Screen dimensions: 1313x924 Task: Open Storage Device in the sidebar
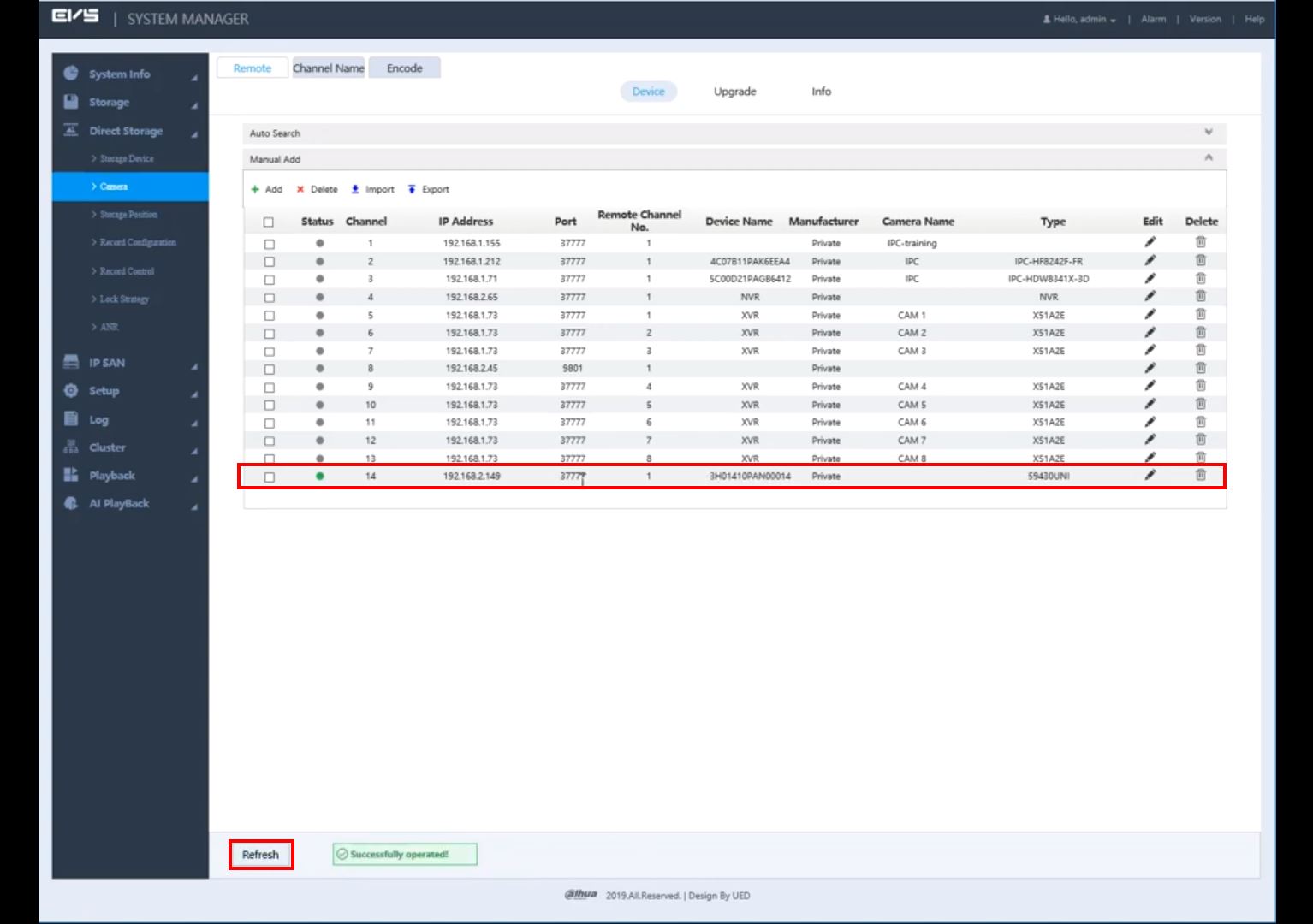tap(127, 158)
